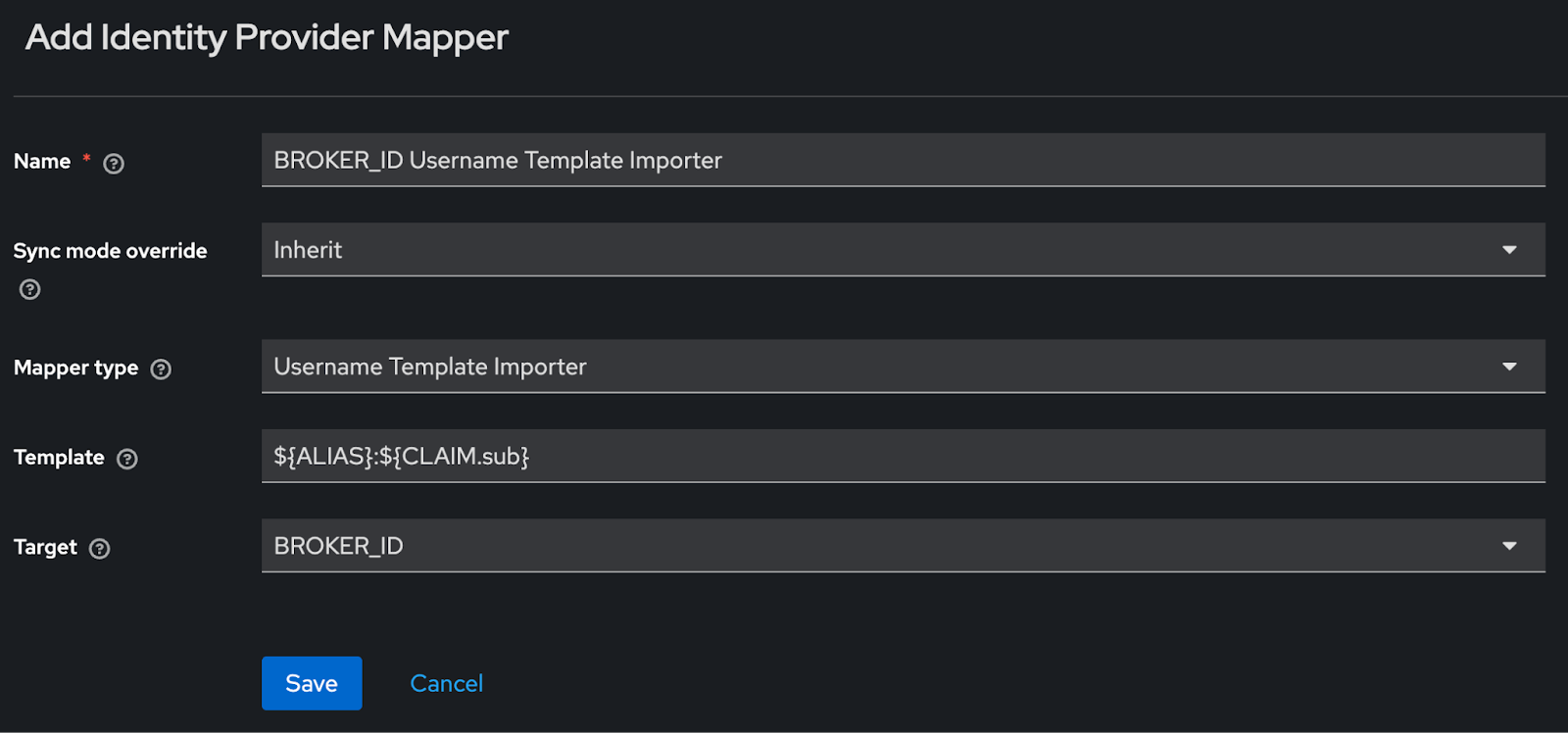This screenshot has width=1568, height=733.
Task: Click into the Template input box
Action: pos(903,456)
